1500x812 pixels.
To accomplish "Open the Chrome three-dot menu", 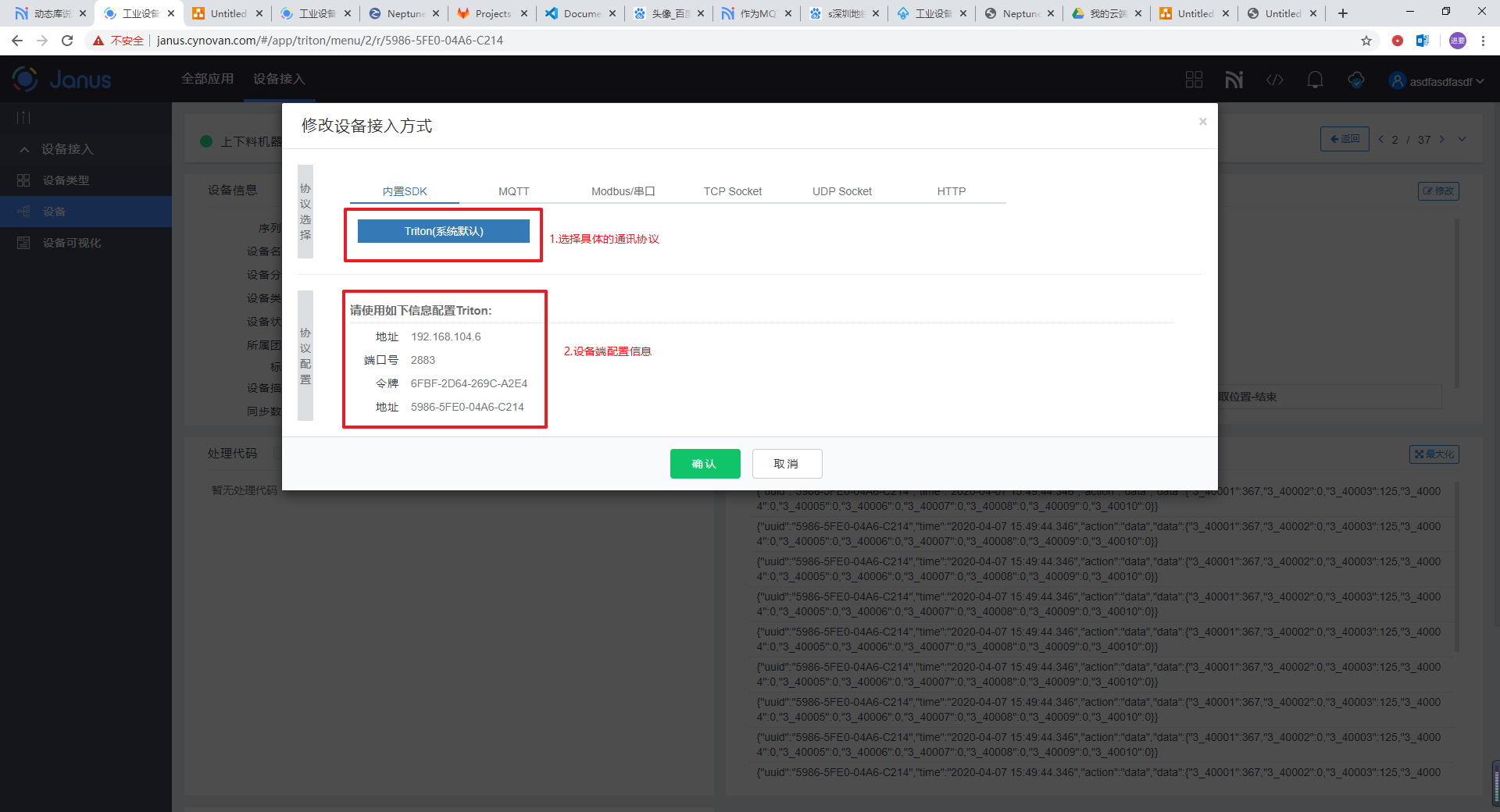I will click(x=1483, y=41).
